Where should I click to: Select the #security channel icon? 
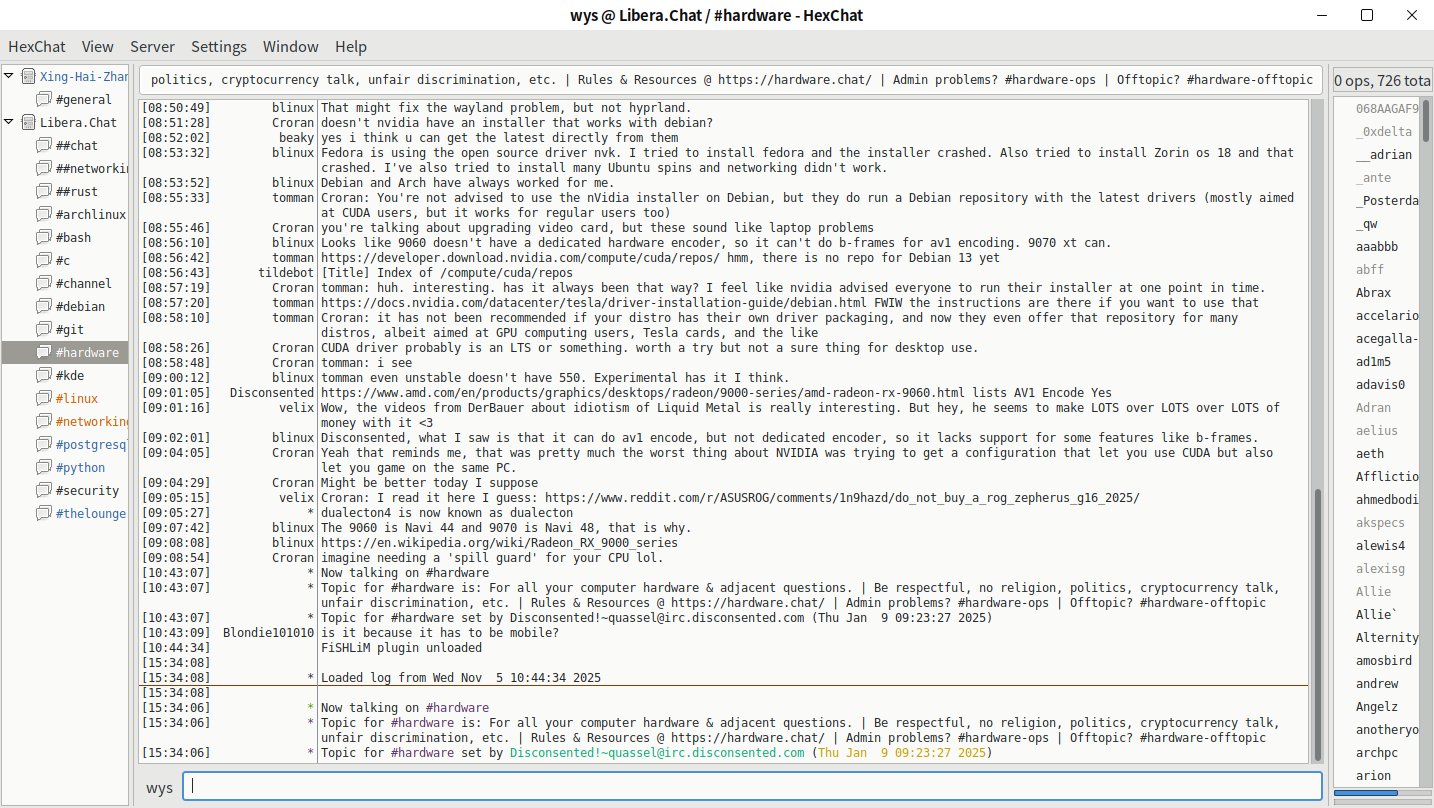44,490
